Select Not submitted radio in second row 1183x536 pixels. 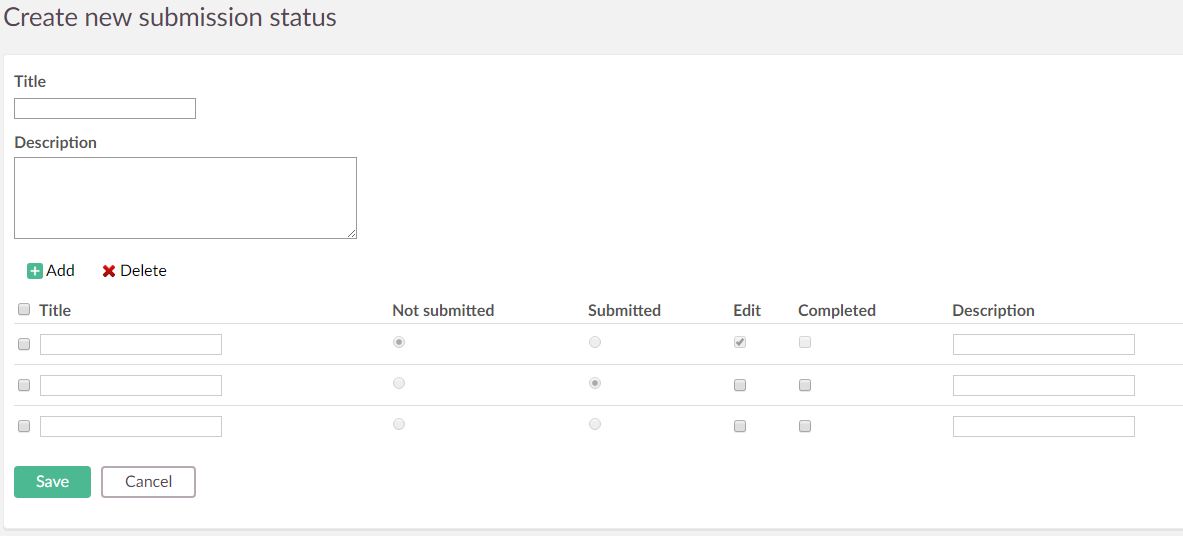click(399, 383)
